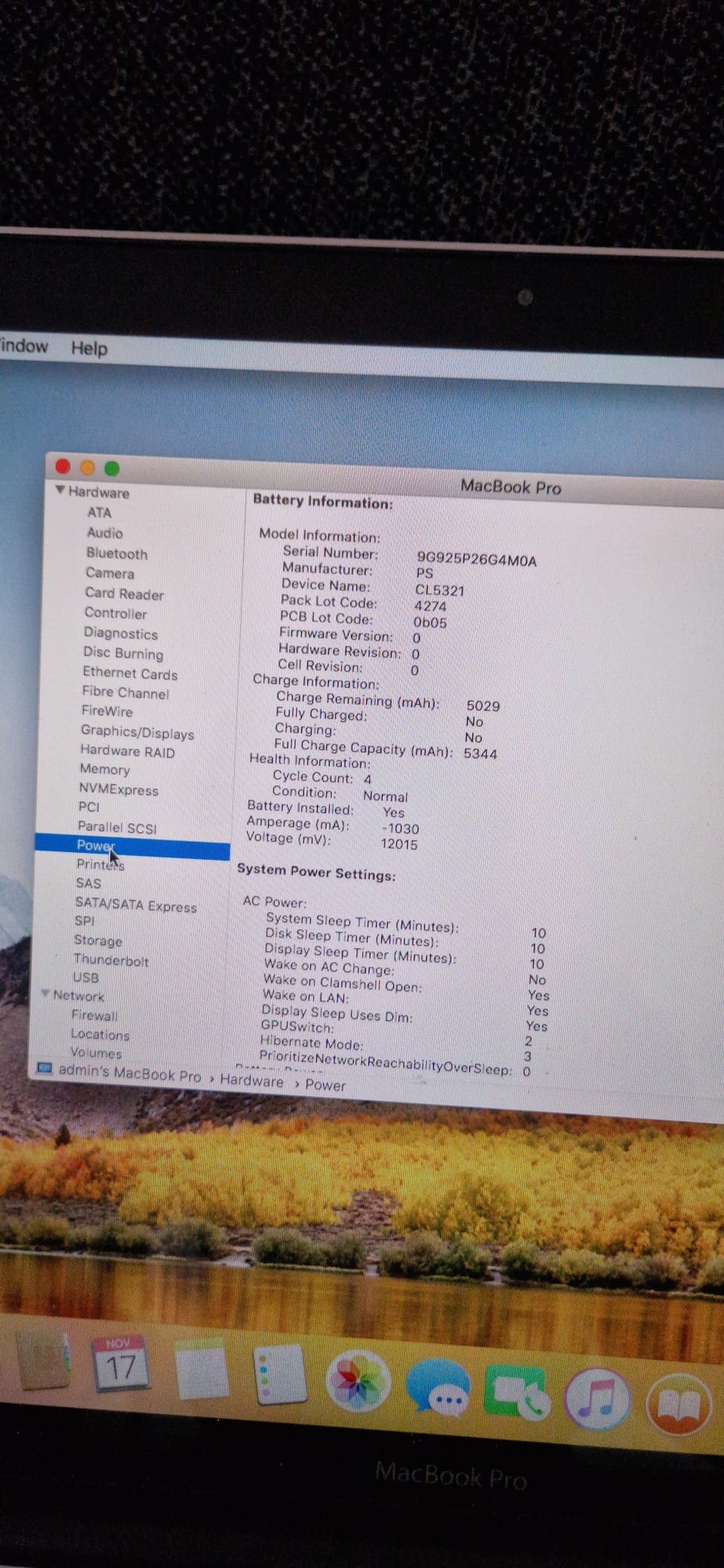724x1568 pixels.
Task: Open the Notes app in the Dock
Action: click(x=201, y=1370)
